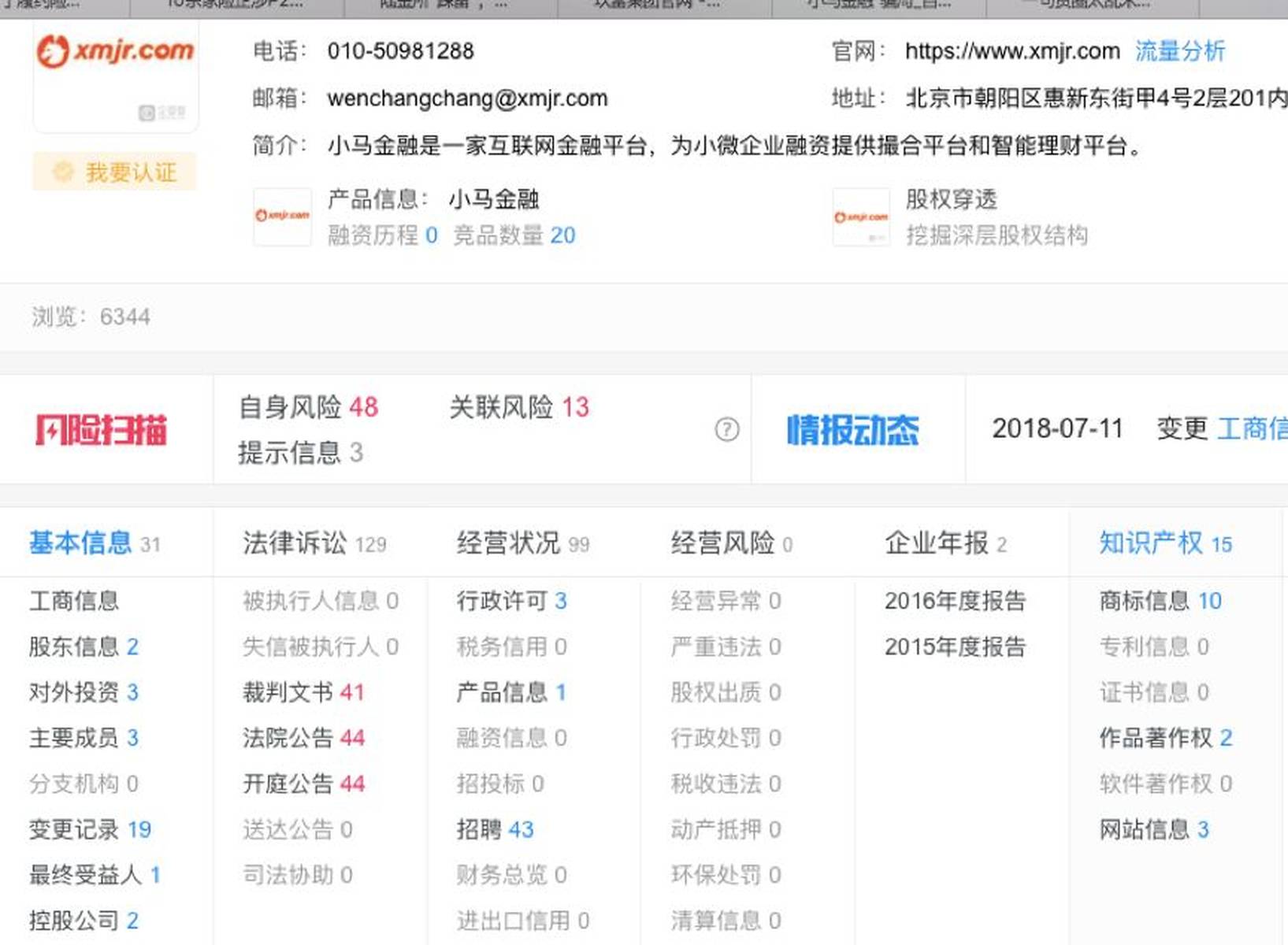Click 送达公告 0 item
Screen dimensions: 1288x945
(x=298, y=829)
